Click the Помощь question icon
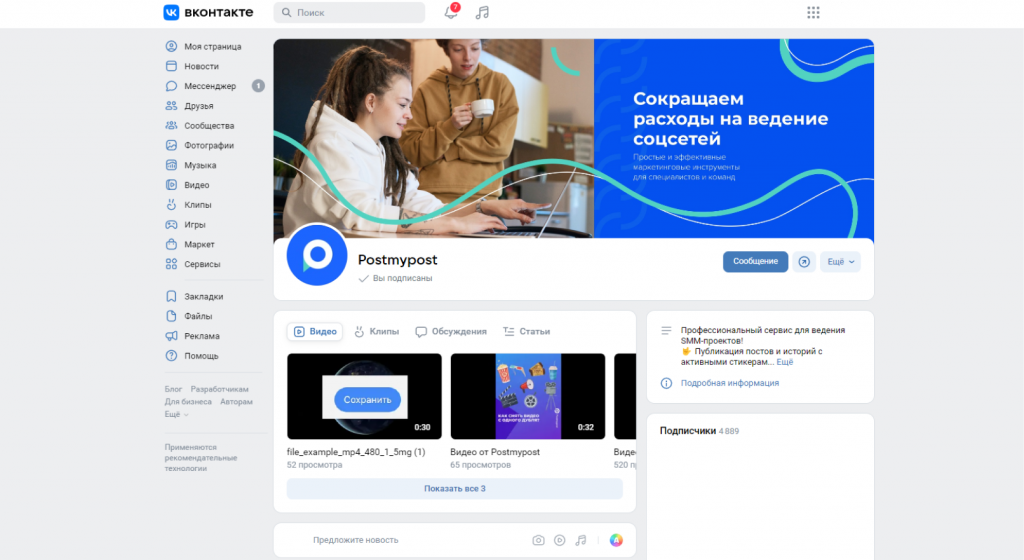1024x560 pixels. (171, 356)
